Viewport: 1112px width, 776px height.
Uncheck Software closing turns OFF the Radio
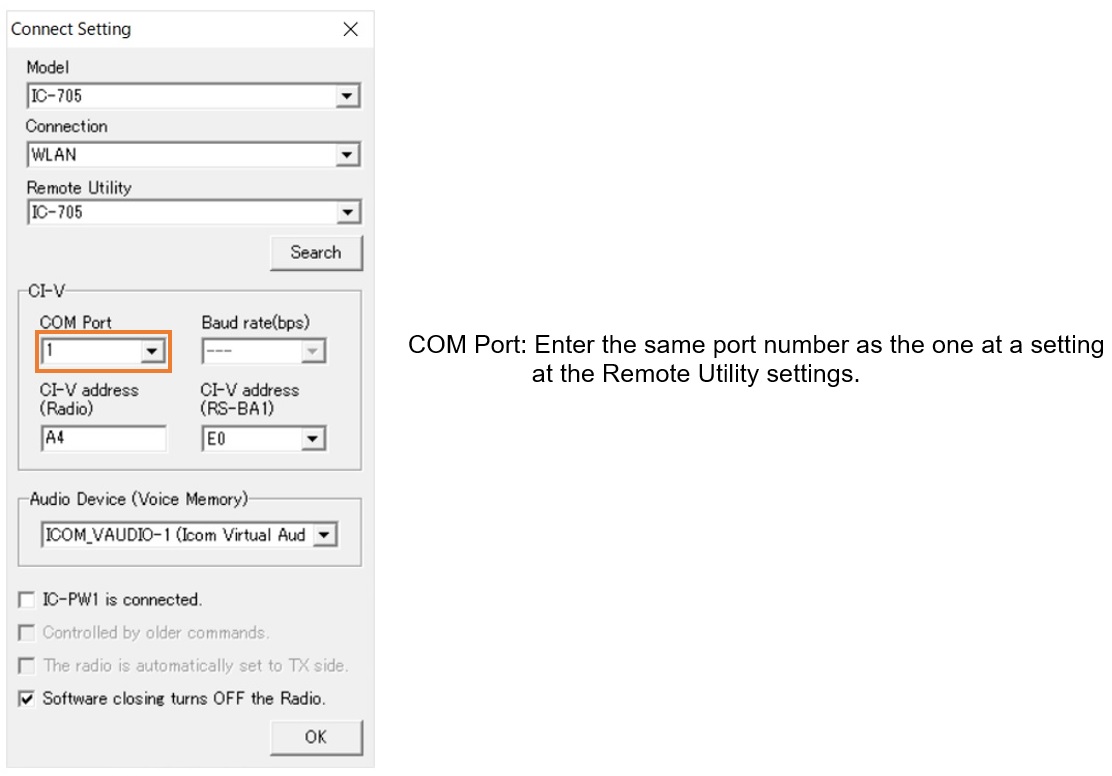pyautogui.click(x=26, y=699)
